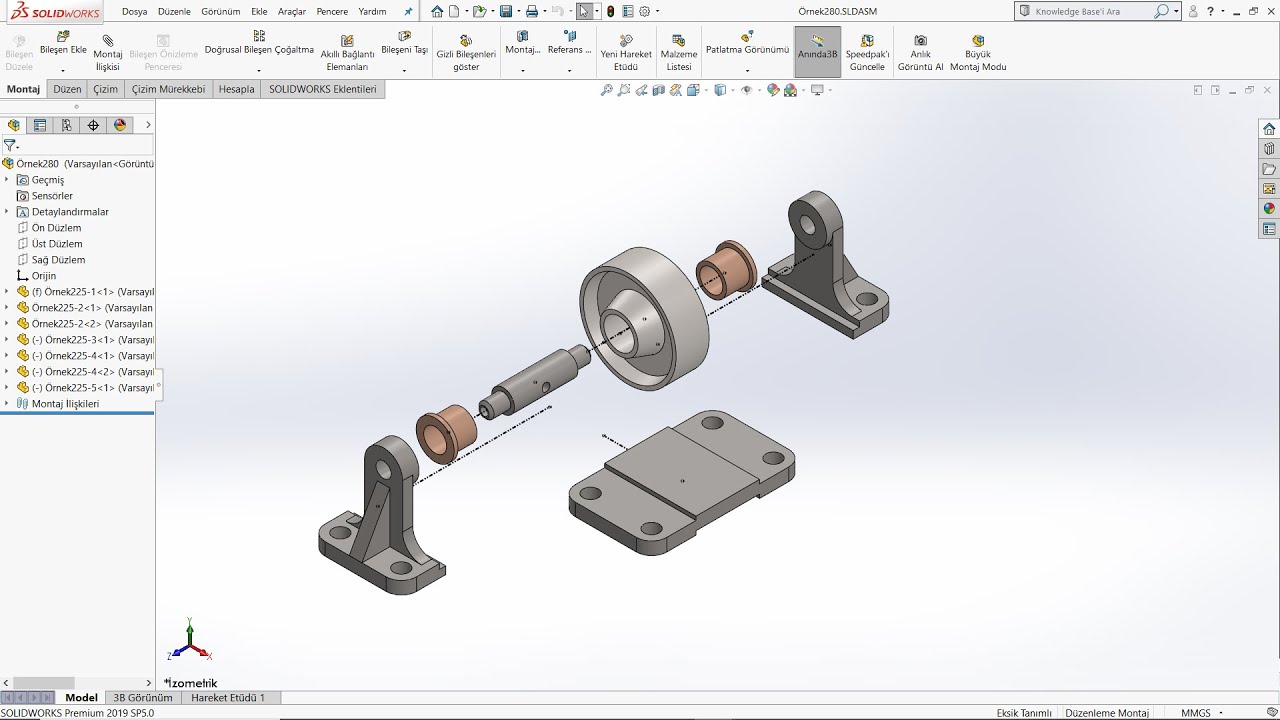Select the Montaj İlişkisi (mate) tool
The height and width of the screenshot is (720, 1280).
point(107,53)
